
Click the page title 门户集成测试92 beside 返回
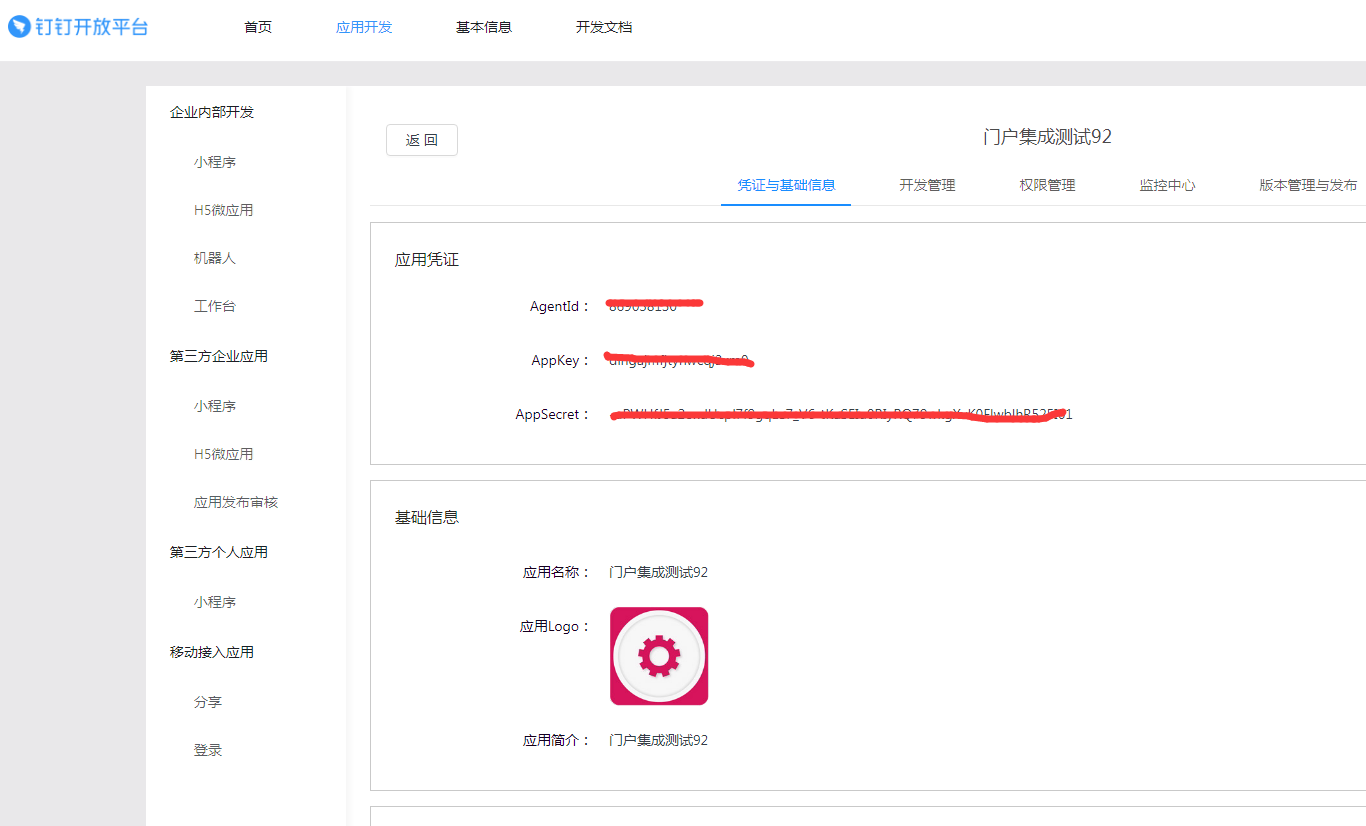coord(1047,137)
